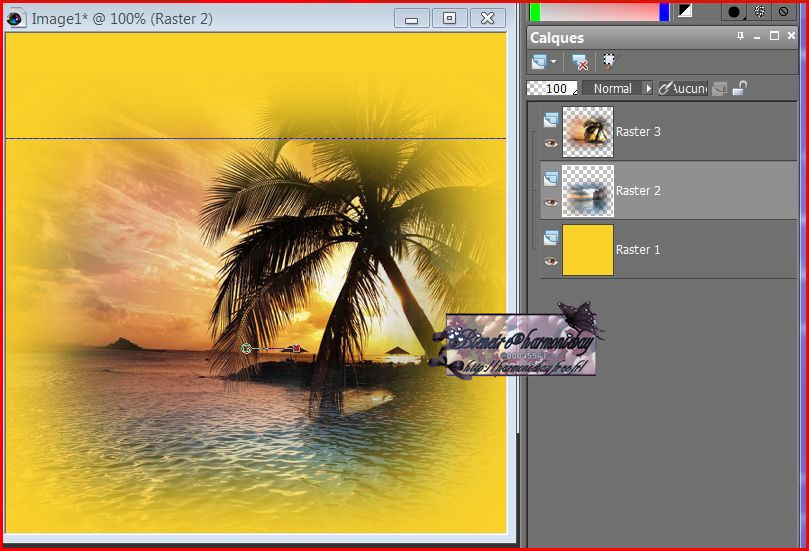Click the Raster 2 layer type icon

click(551, 179)
